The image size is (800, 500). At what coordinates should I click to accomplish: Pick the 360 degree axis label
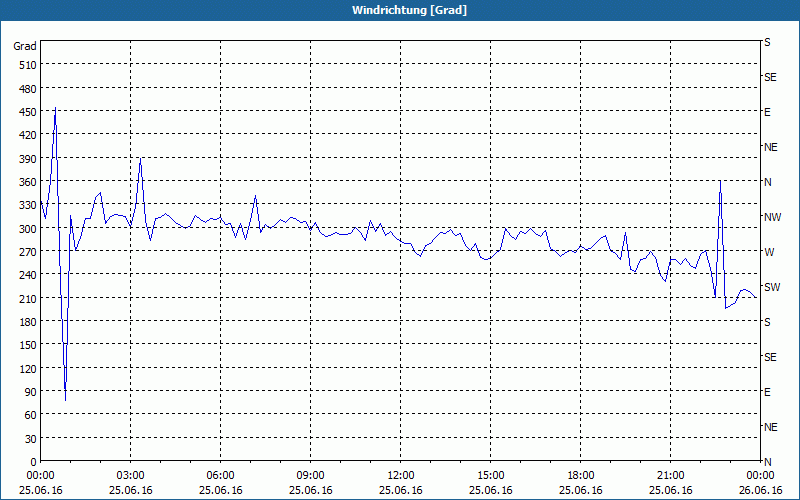[29, 182]
